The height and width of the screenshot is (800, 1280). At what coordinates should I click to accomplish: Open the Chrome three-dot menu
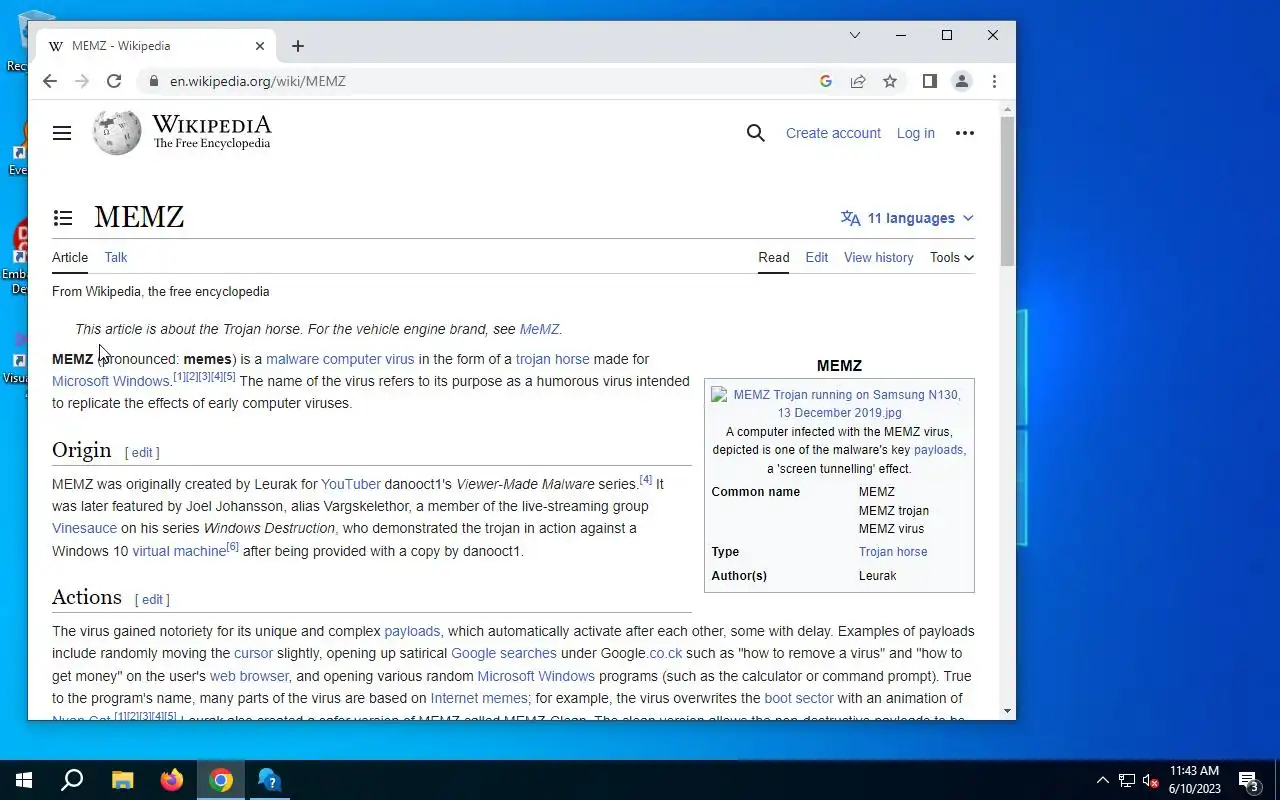(994, 81)
